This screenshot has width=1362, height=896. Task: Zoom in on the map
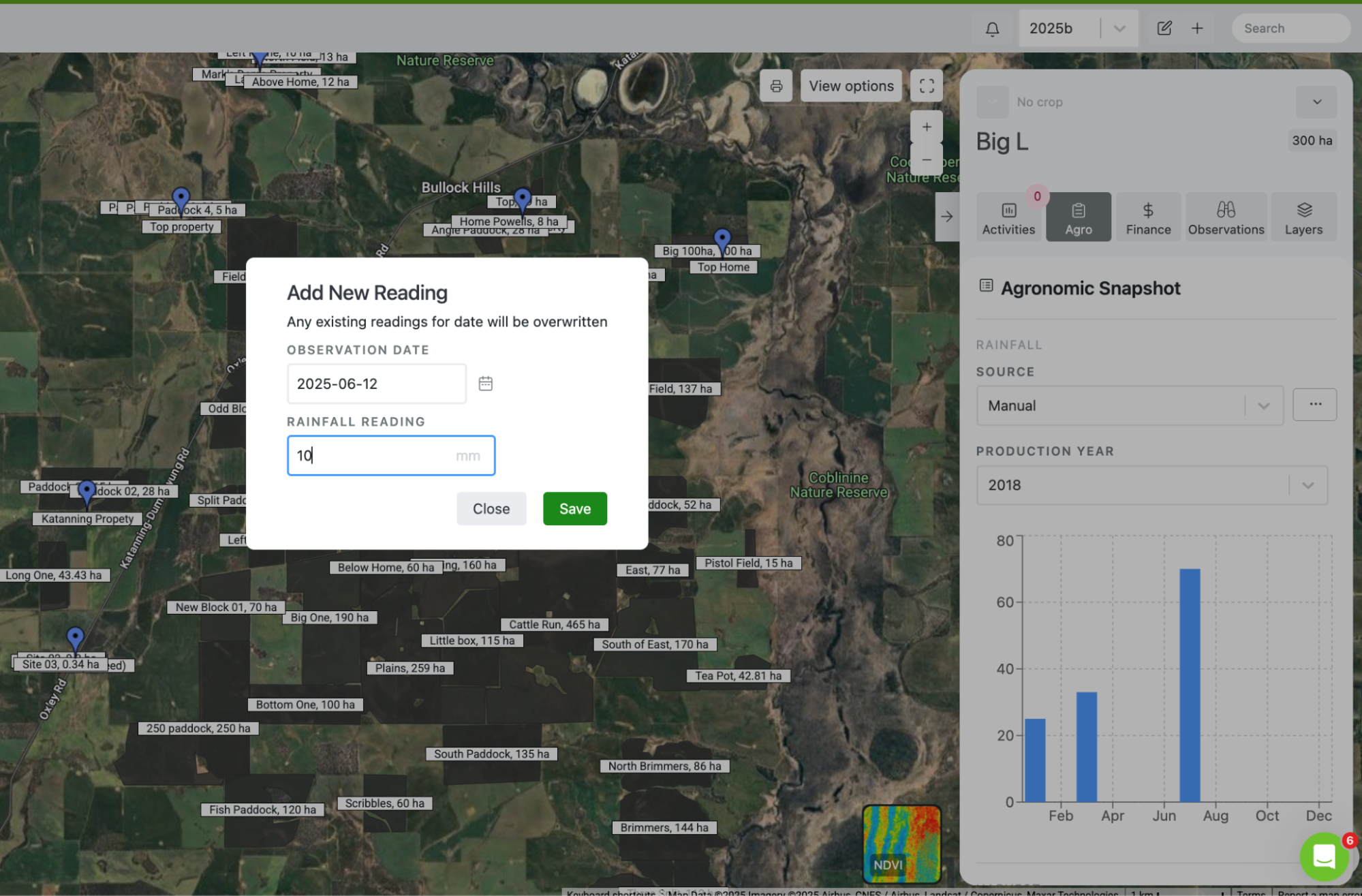[x=927, y=127]
